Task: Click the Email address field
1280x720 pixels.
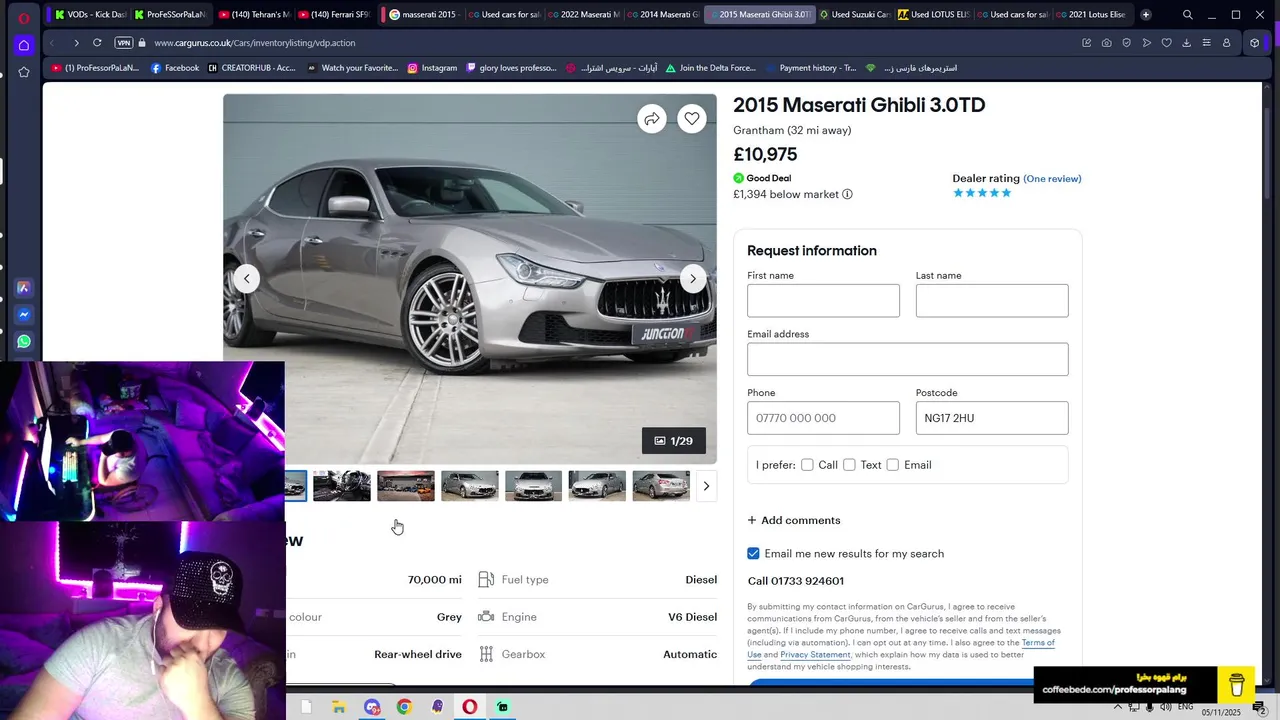Action: tap(908, 360)
